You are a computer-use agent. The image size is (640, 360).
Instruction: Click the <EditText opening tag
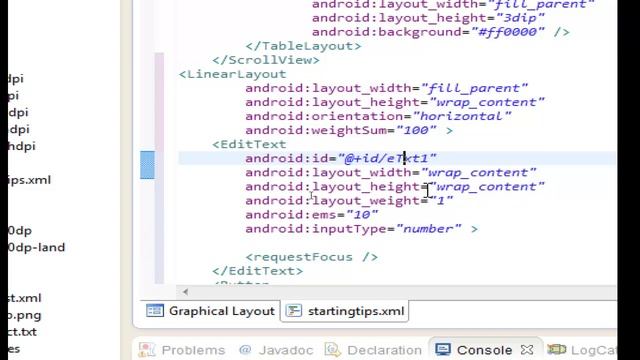(x=249, y=144)
